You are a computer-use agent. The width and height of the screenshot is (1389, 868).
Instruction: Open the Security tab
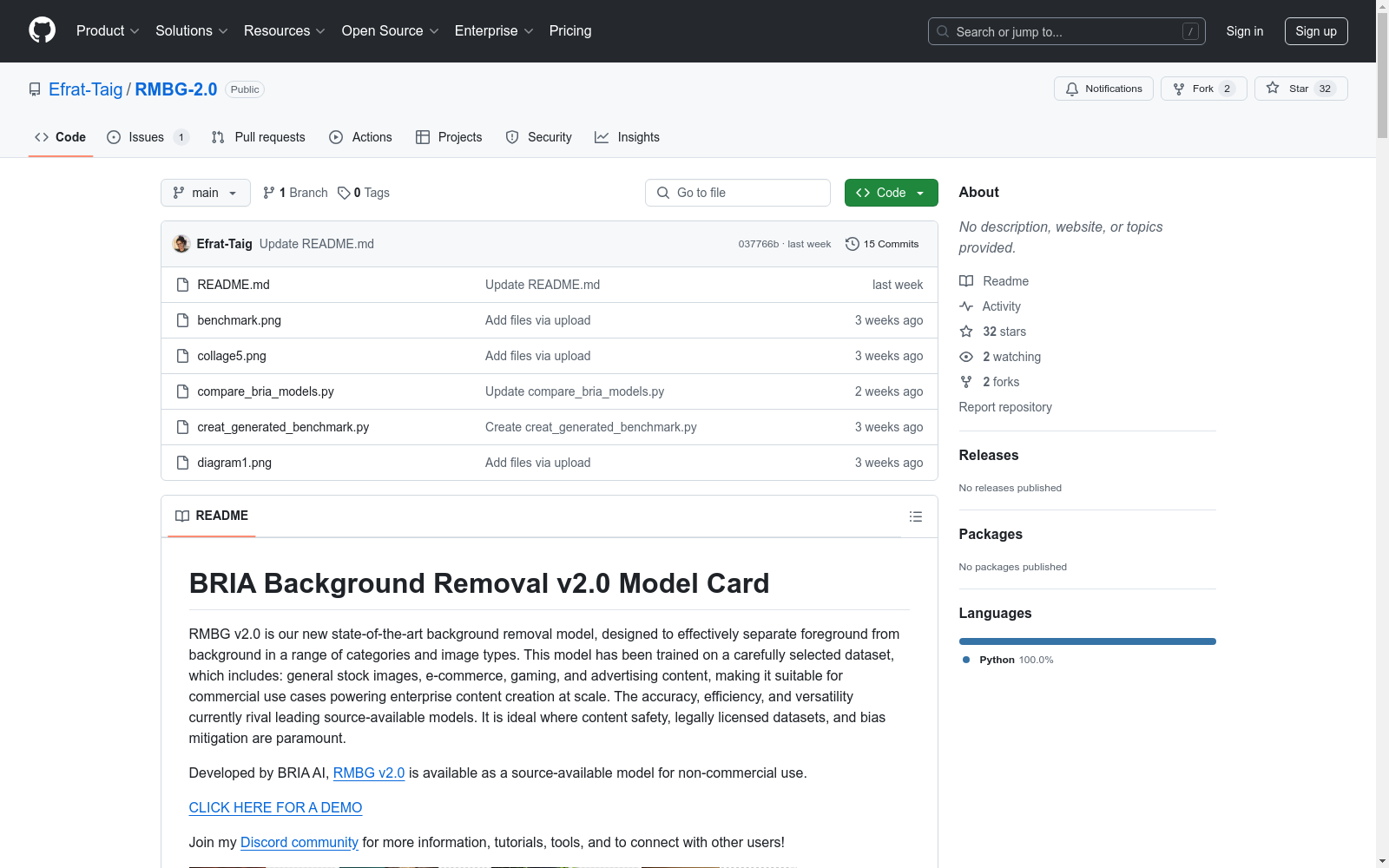pyautogui.click(x=539, y=137)
